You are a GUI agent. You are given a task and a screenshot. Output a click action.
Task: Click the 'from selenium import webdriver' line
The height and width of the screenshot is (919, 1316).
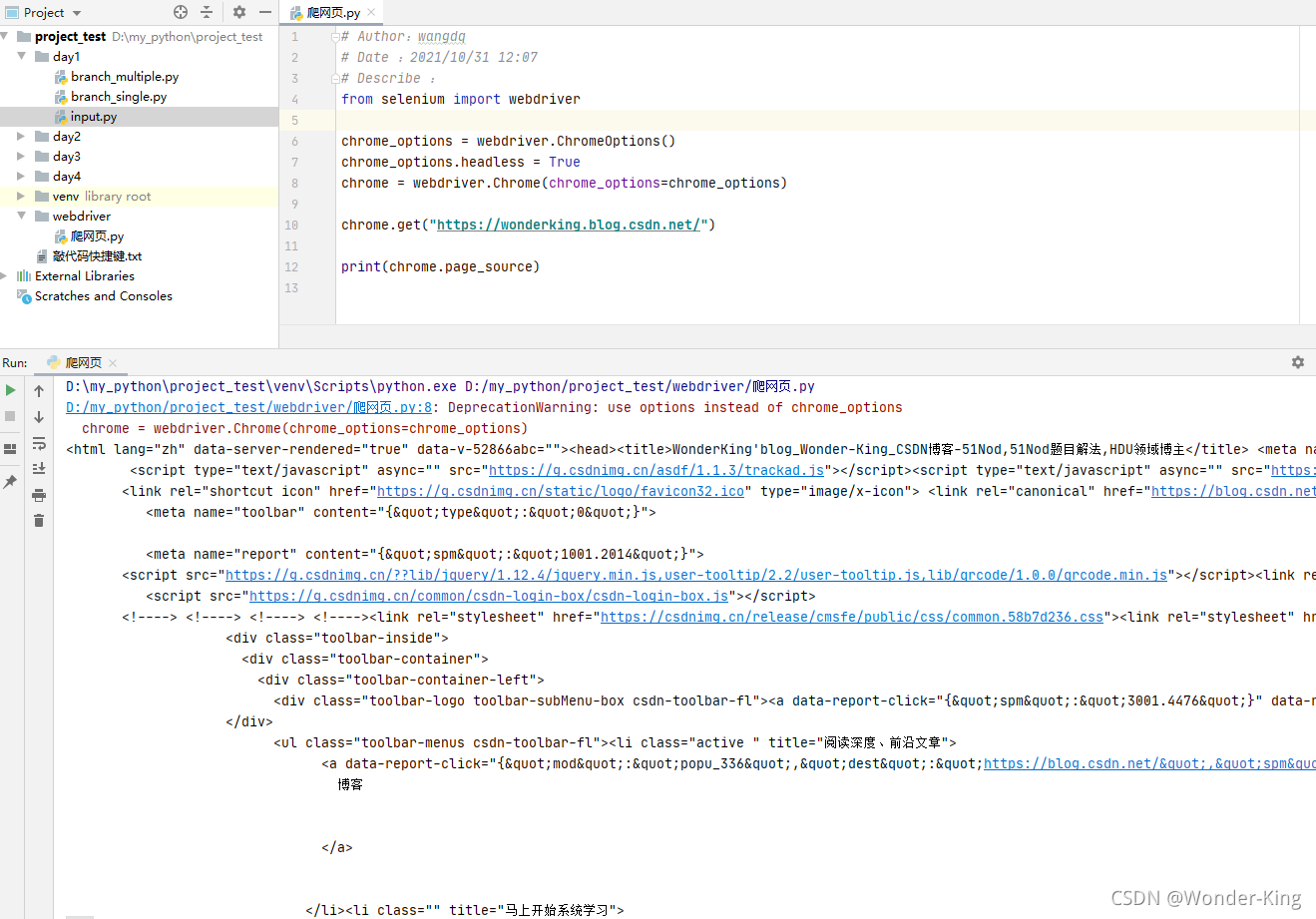(460, 100)
